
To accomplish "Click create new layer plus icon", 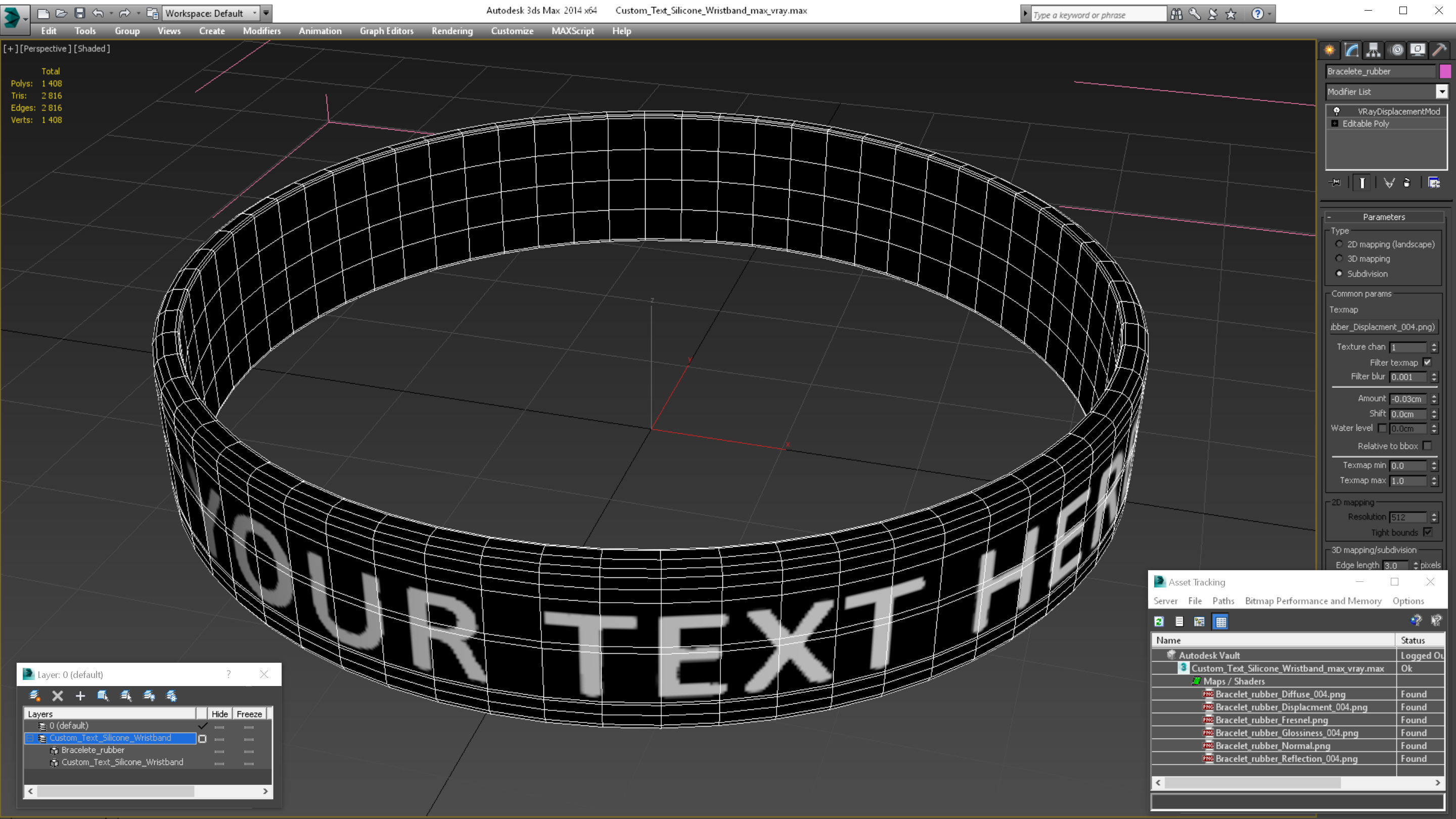I will (x=80, y=696).
